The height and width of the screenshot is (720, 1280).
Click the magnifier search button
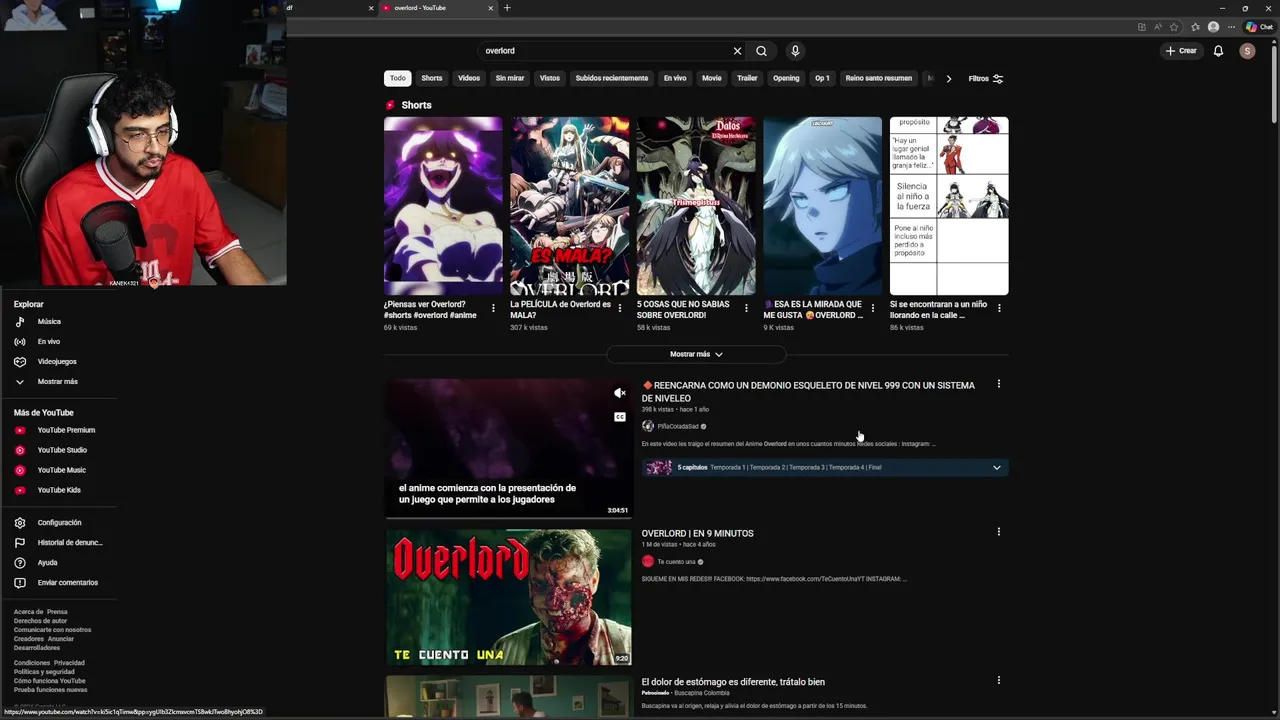click(761, 51)
